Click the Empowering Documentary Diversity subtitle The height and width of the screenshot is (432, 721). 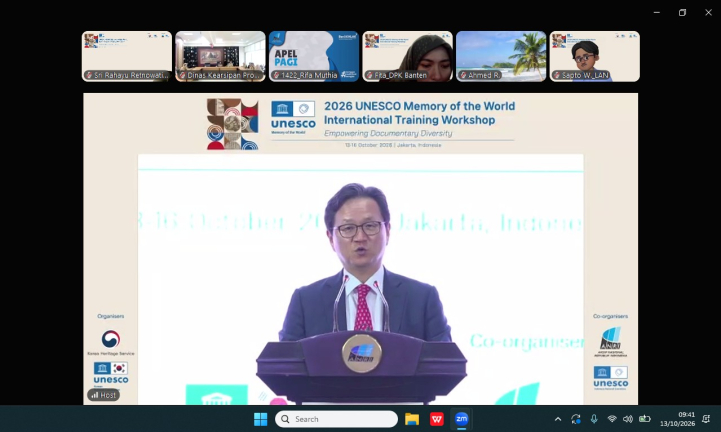pos(388,133)
